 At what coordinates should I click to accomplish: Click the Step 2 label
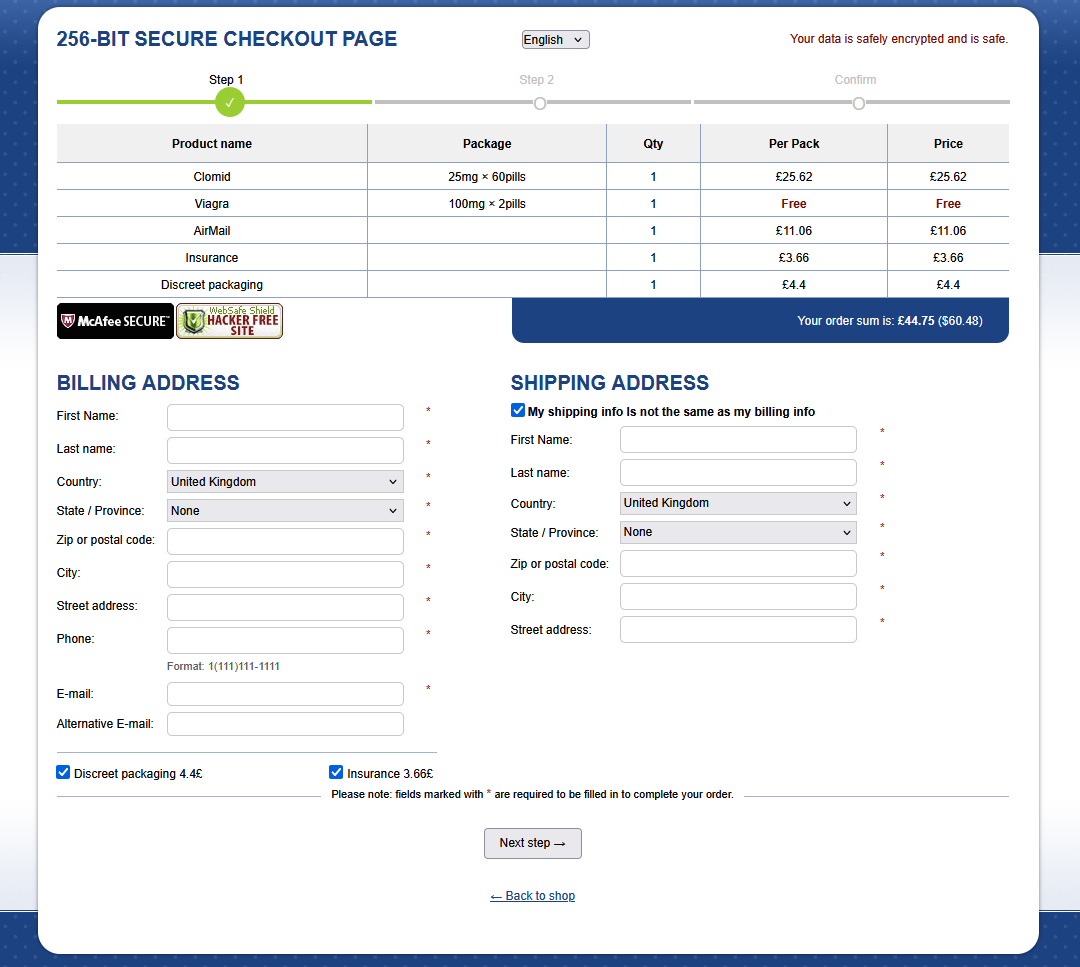537,80
